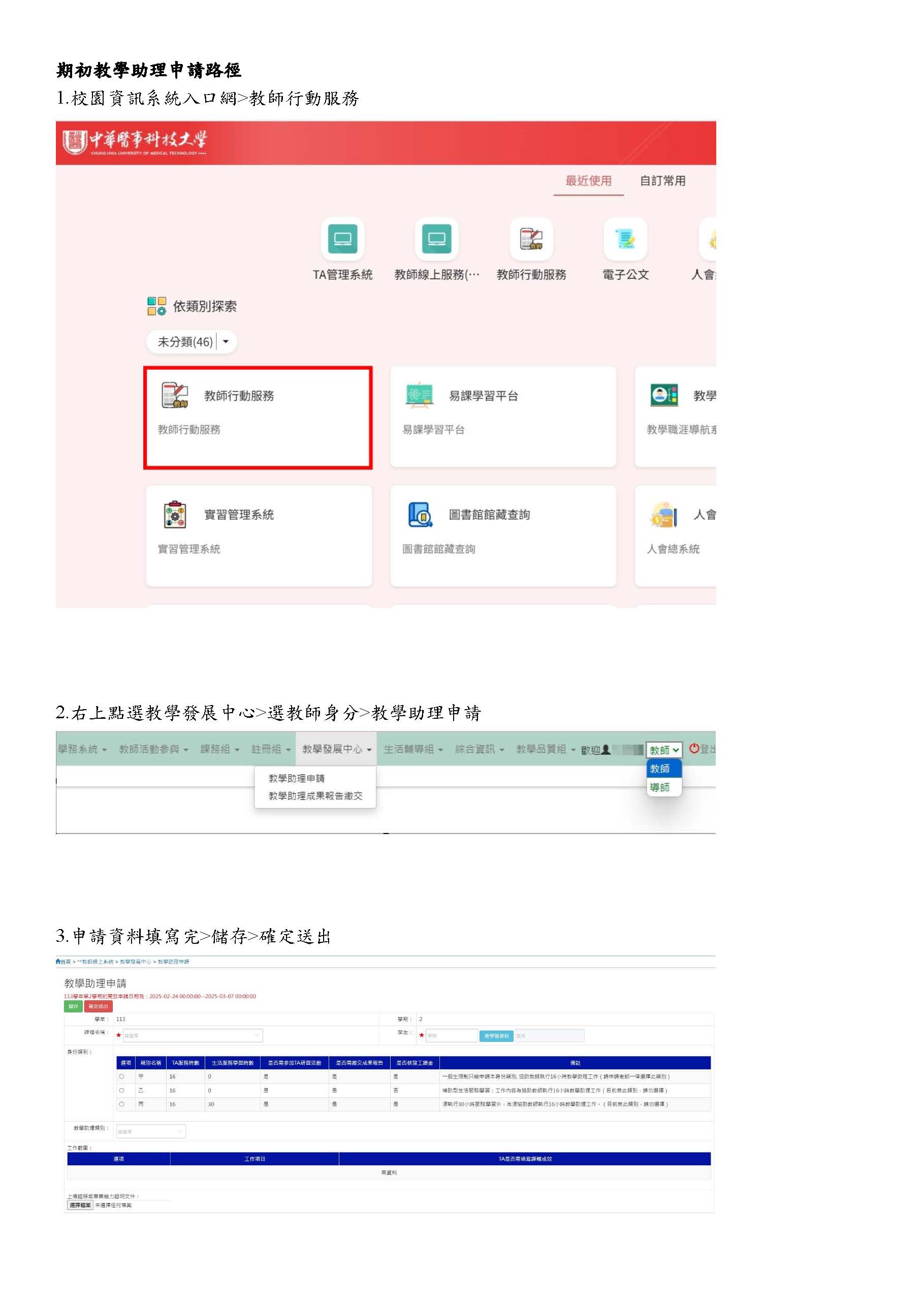Viewport: 924px width, 1307px height.
Task: Select the 丙 identity category radio button
Action: click(122, 1104)
